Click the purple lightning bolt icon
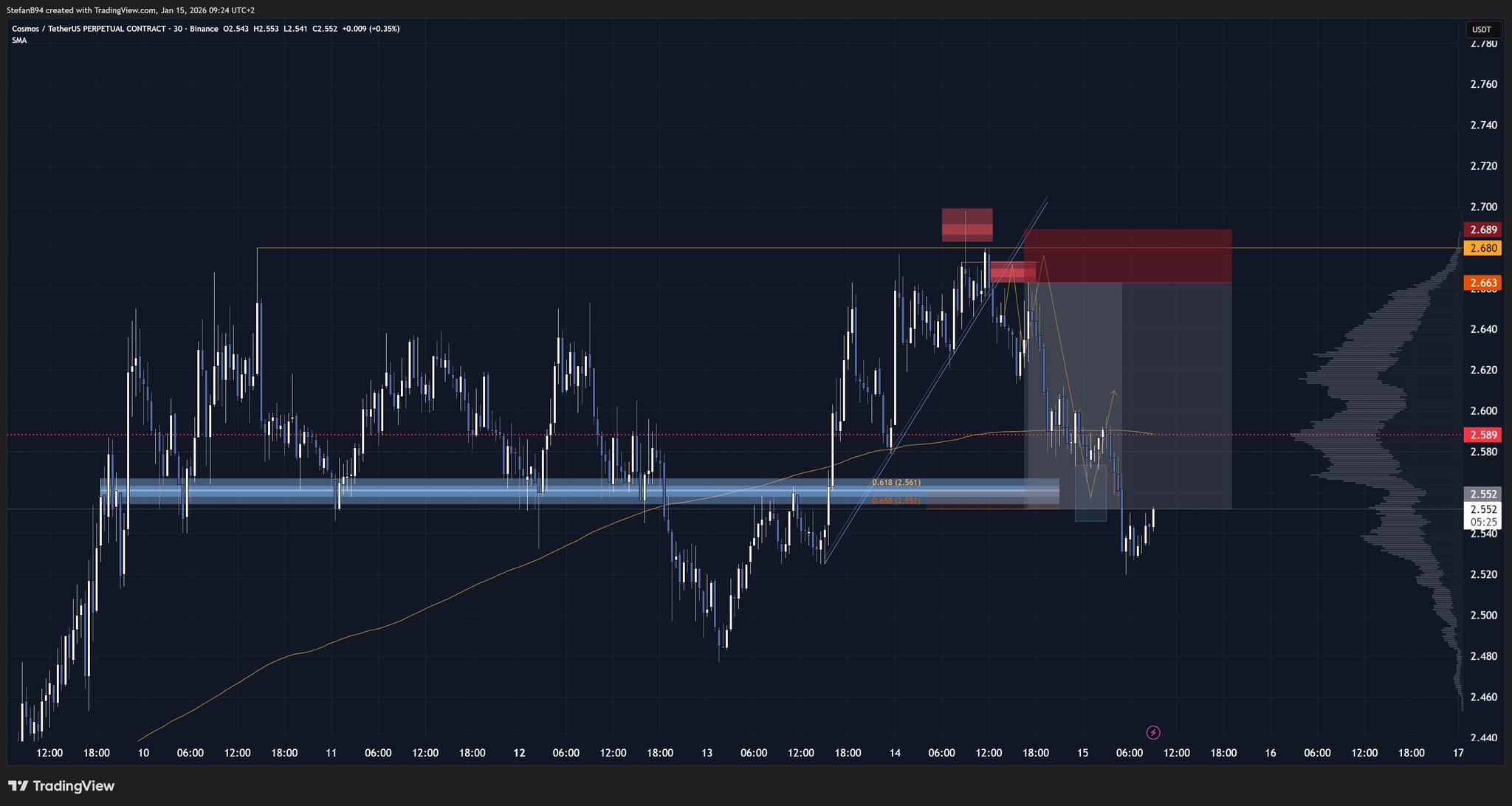Viewport: 1512px width, 806px height. [1153, 732]
